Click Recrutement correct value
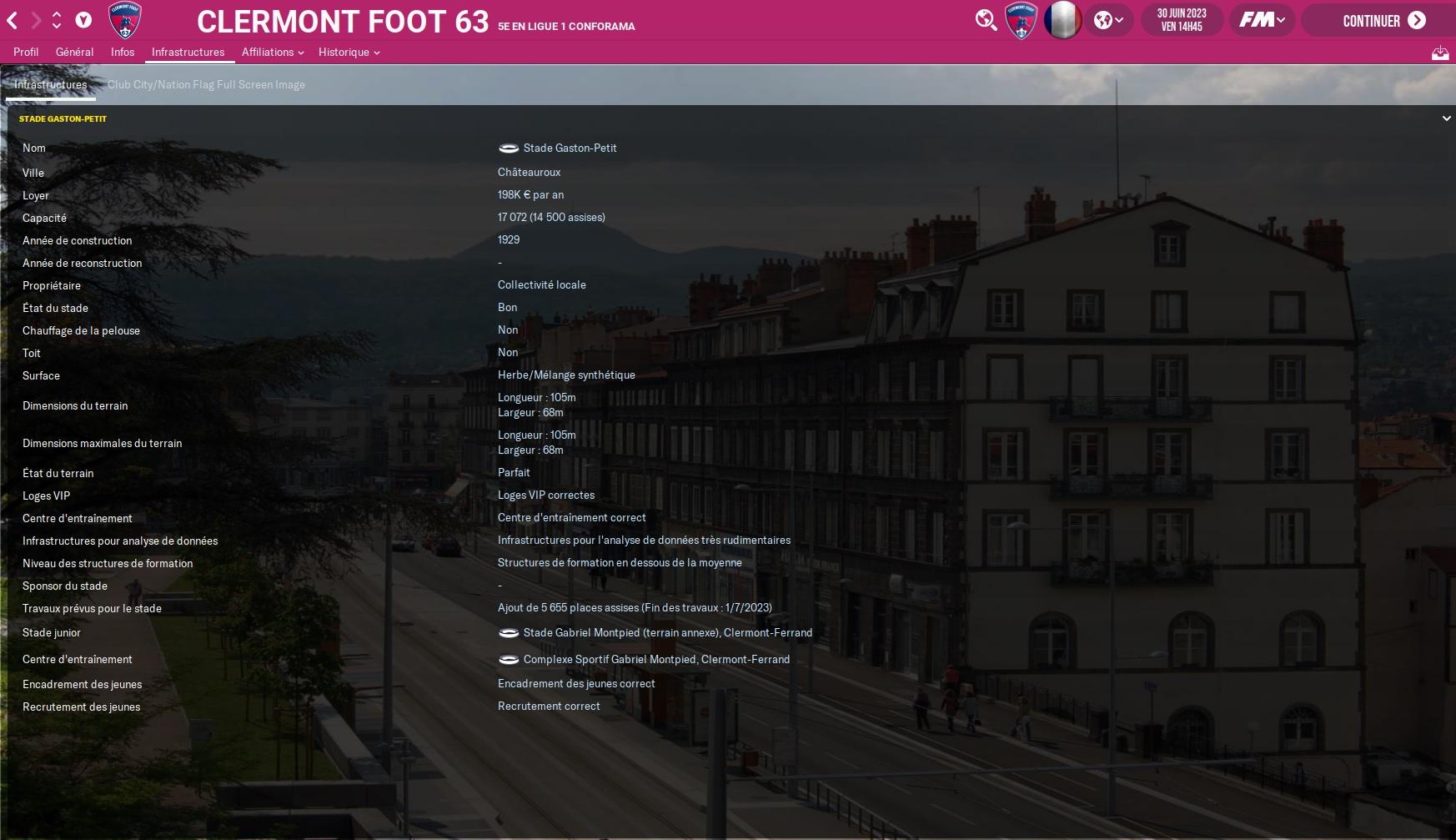Viewport: 1456px width, 840px height. pyautogui.click(x=549, y=706)
